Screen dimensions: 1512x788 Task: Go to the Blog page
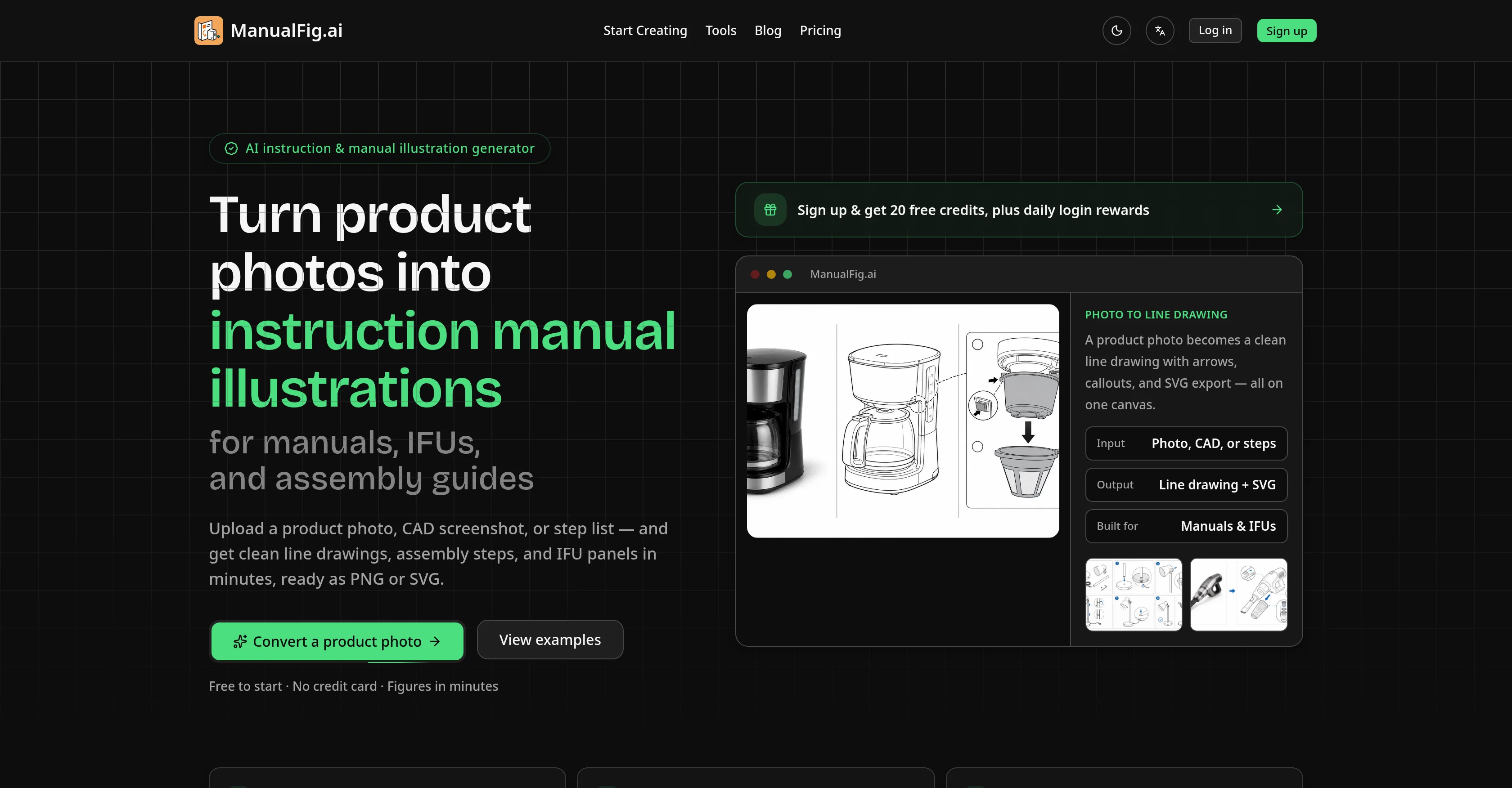coord(768,31)
